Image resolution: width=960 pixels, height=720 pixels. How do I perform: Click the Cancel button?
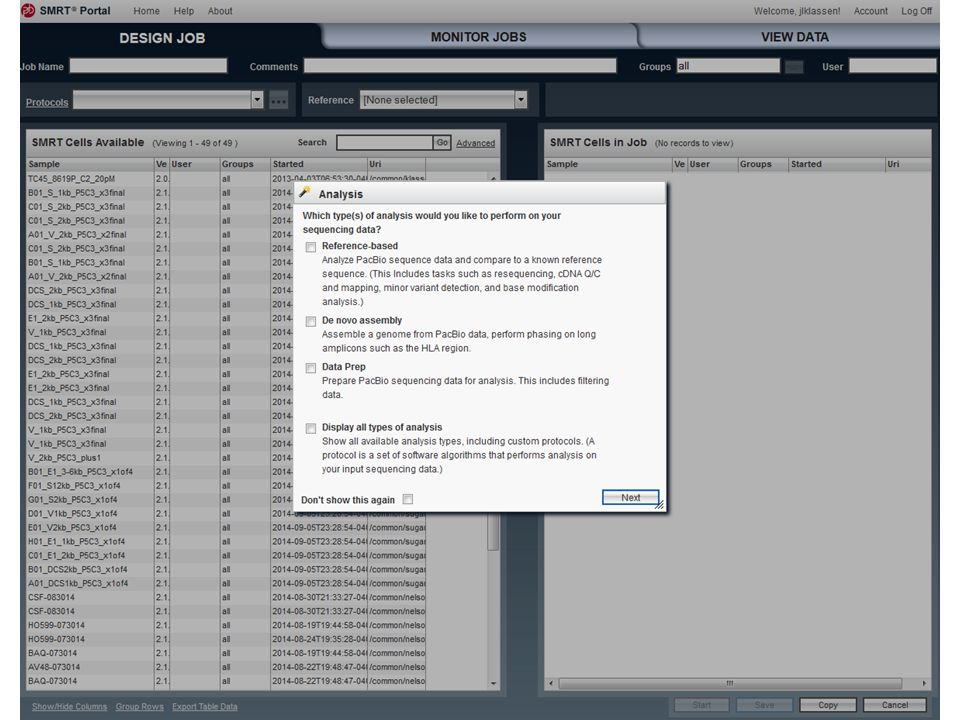point(894,705)
